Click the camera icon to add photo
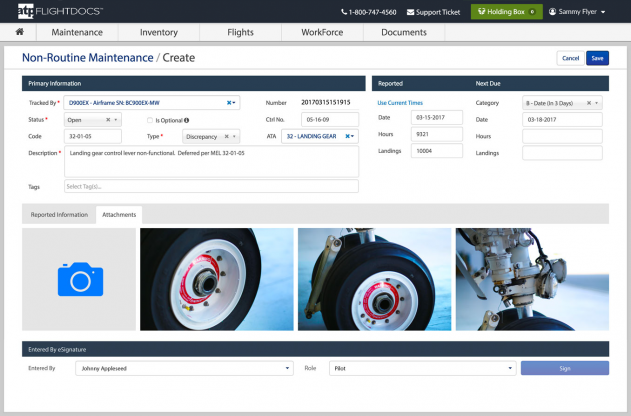Viewport: 631px width, 416px height. pos(80,279)
